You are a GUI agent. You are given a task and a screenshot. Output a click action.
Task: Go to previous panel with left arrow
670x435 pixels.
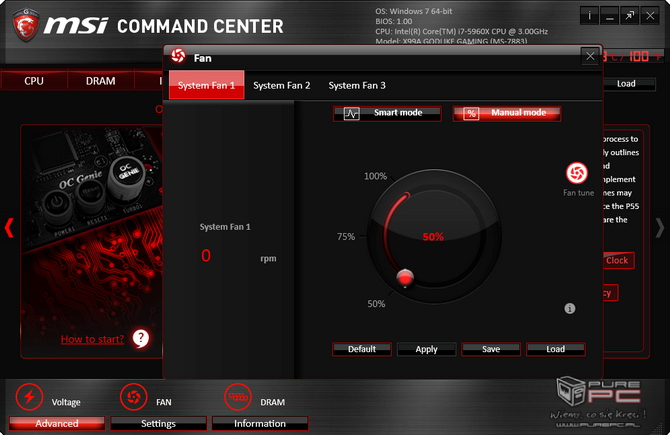pyautogui.click(x=9, y=228)
